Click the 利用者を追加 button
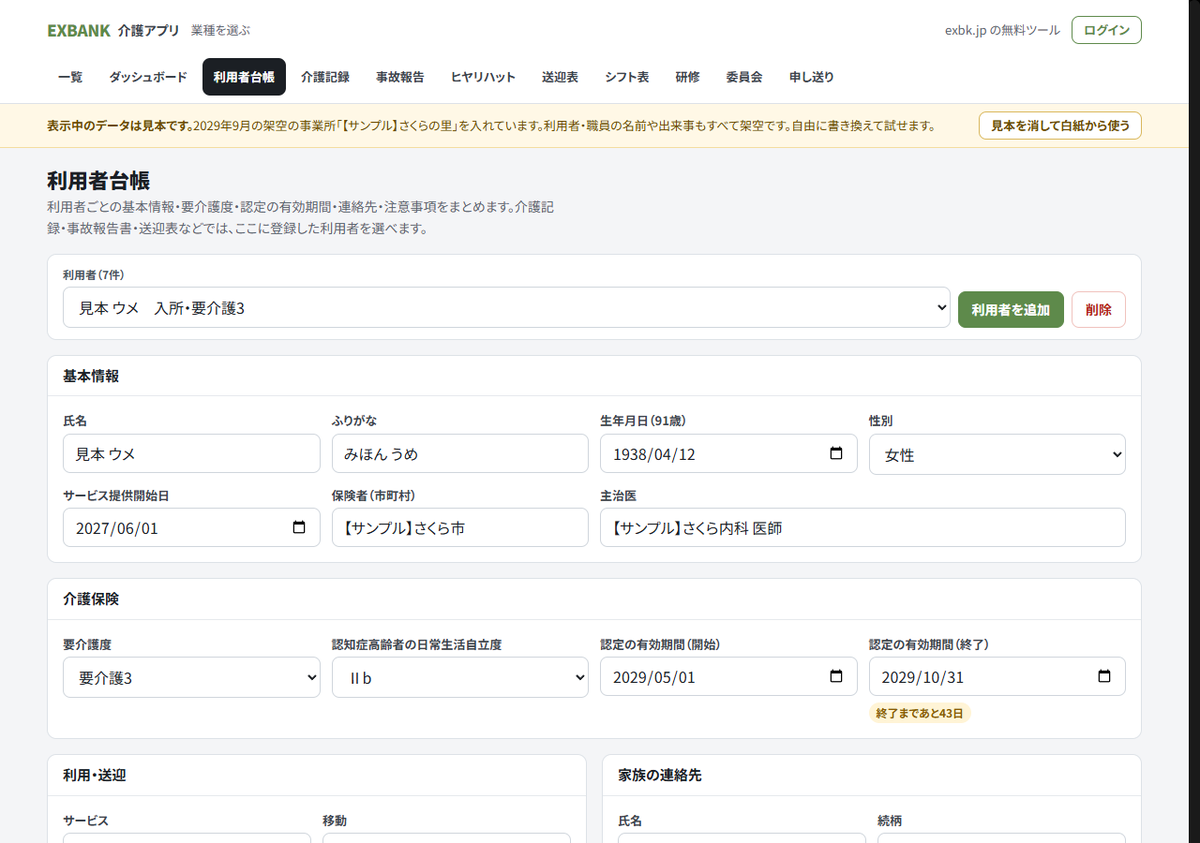Image resolution: width=1200 pixels, height=843 pixels. [x=1011, y=310]
